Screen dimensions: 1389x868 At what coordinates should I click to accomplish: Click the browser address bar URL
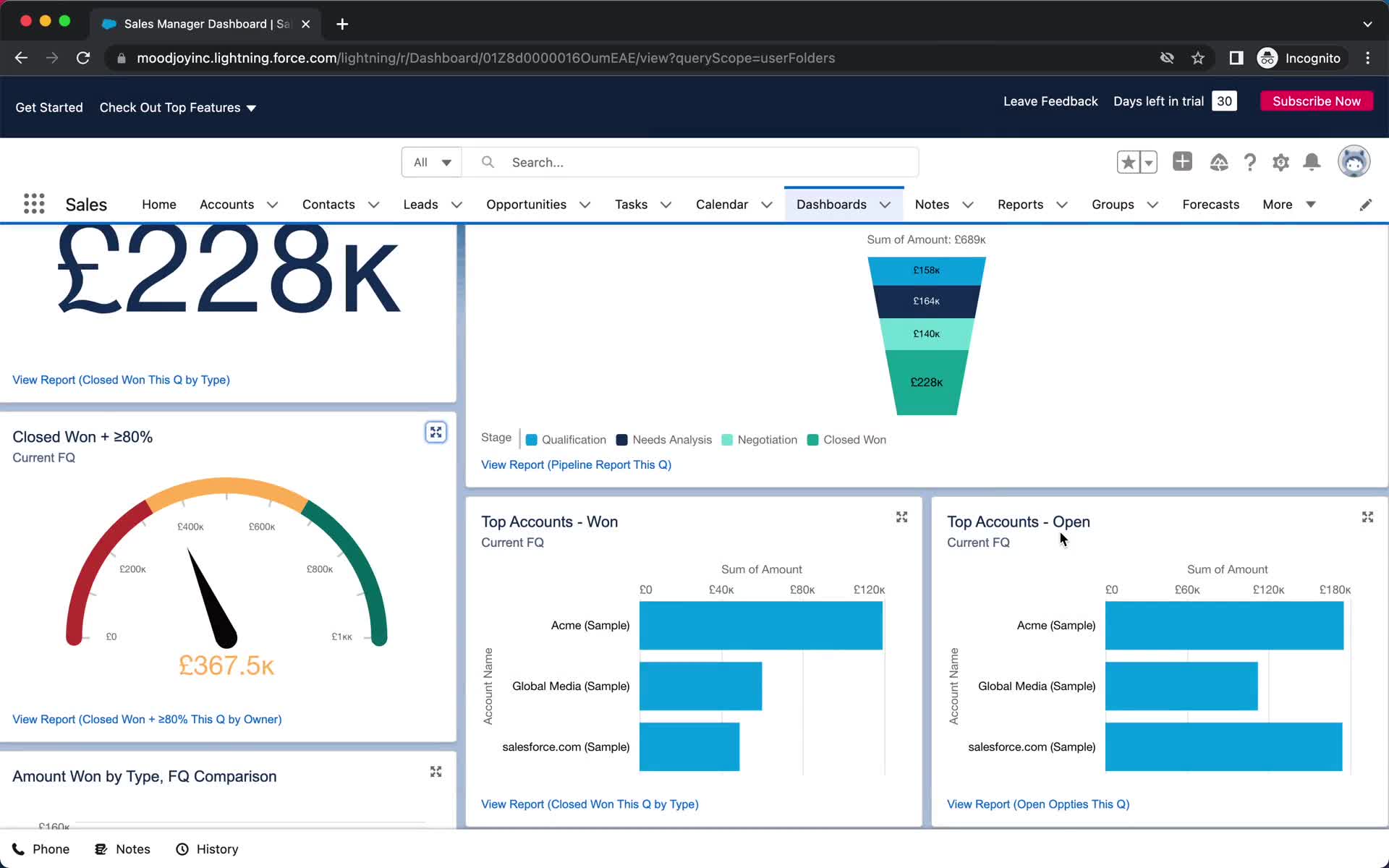coord(485,58)
